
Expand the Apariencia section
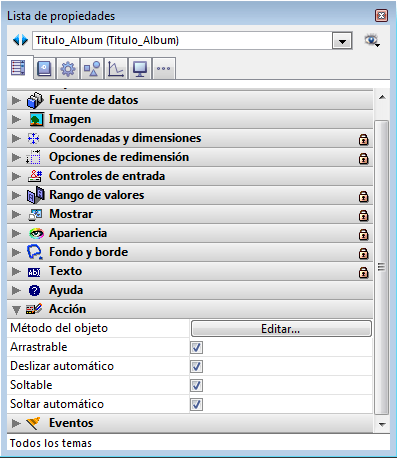point(16,233)
